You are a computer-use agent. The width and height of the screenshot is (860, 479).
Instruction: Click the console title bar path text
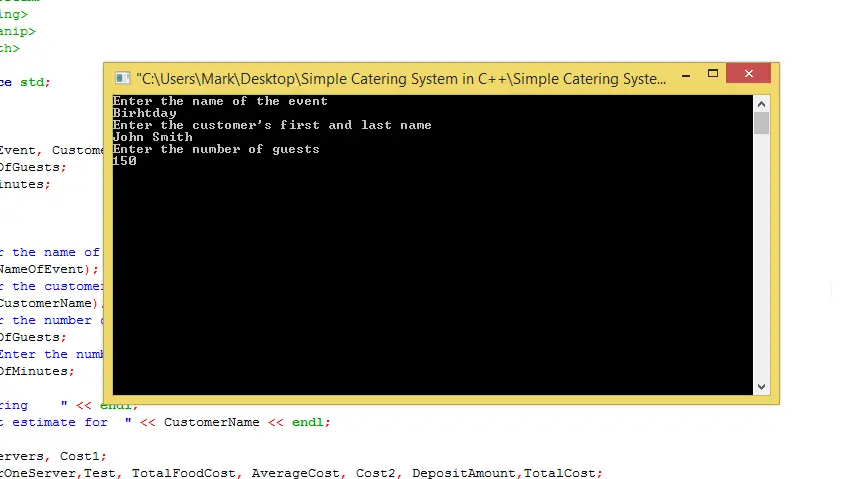tap(400, 78)
